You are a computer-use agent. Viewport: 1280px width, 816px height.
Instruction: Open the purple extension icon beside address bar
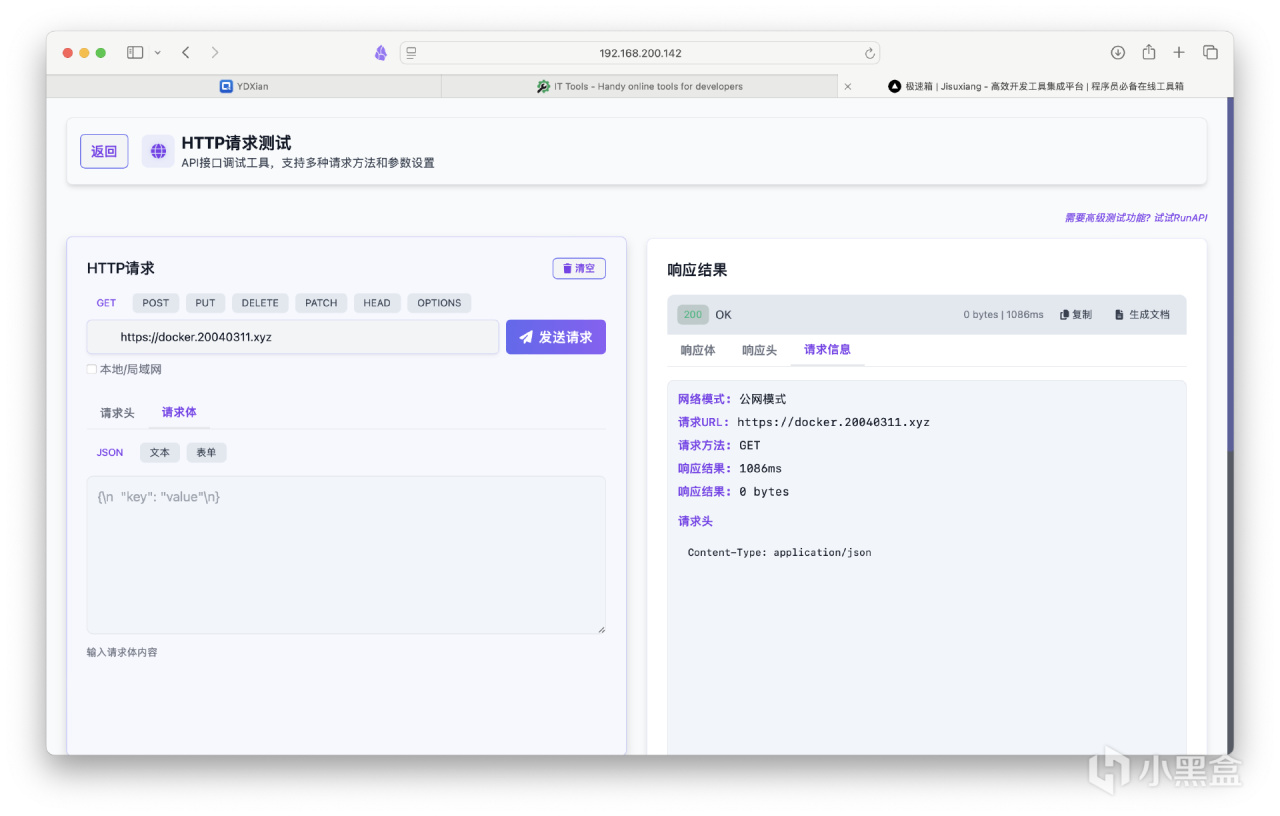click(x=381, y=53)
